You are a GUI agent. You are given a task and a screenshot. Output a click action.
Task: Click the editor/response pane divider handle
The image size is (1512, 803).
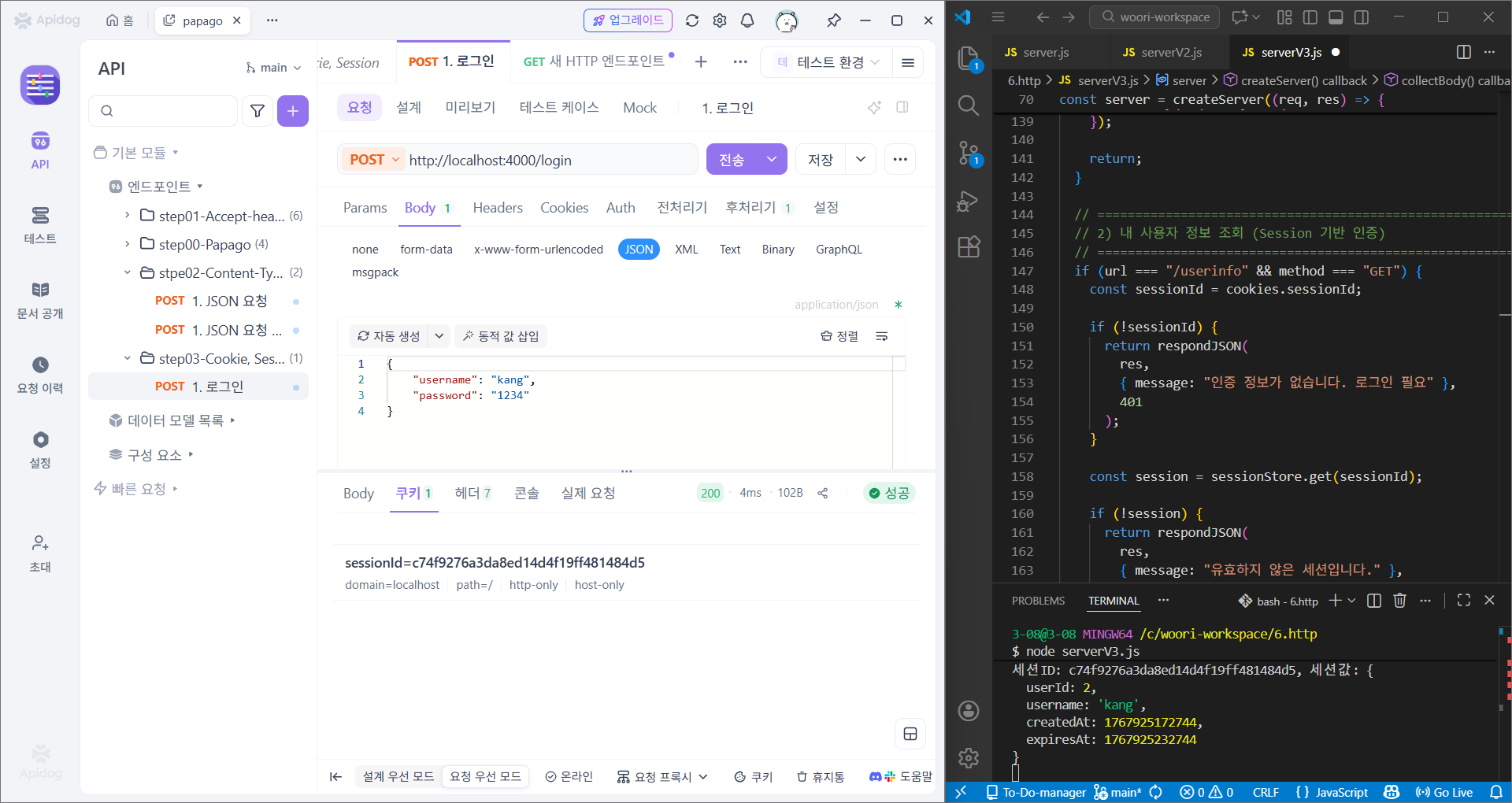(x=626, y=471)
